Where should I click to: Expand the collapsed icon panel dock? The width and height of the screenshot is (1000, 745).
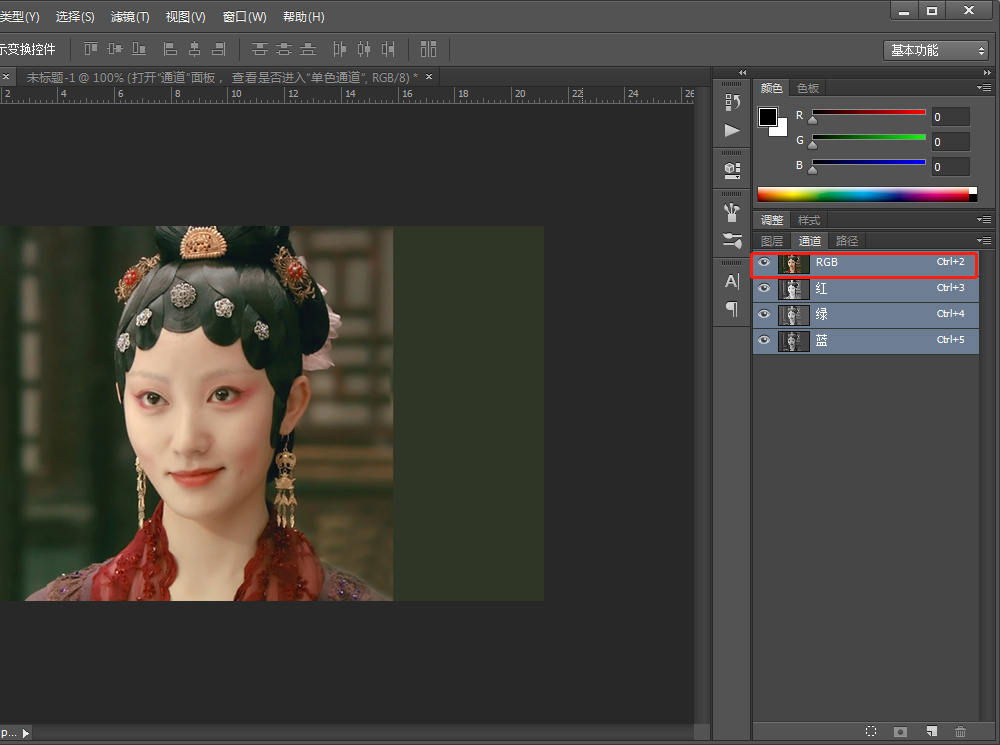click(742, 73)
